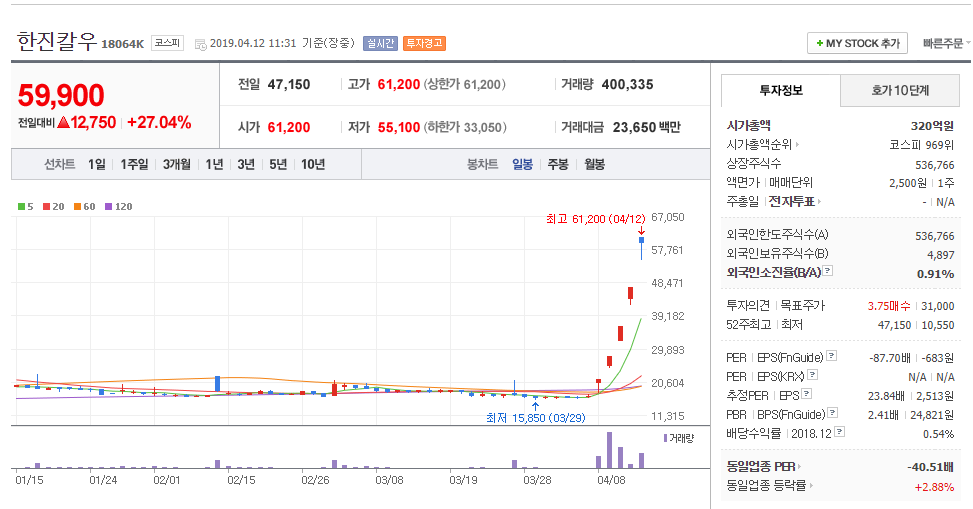Viewport: 973px width, 509px height.
Task: Open the 시가총액순위 link
Action: pos(763,145)
